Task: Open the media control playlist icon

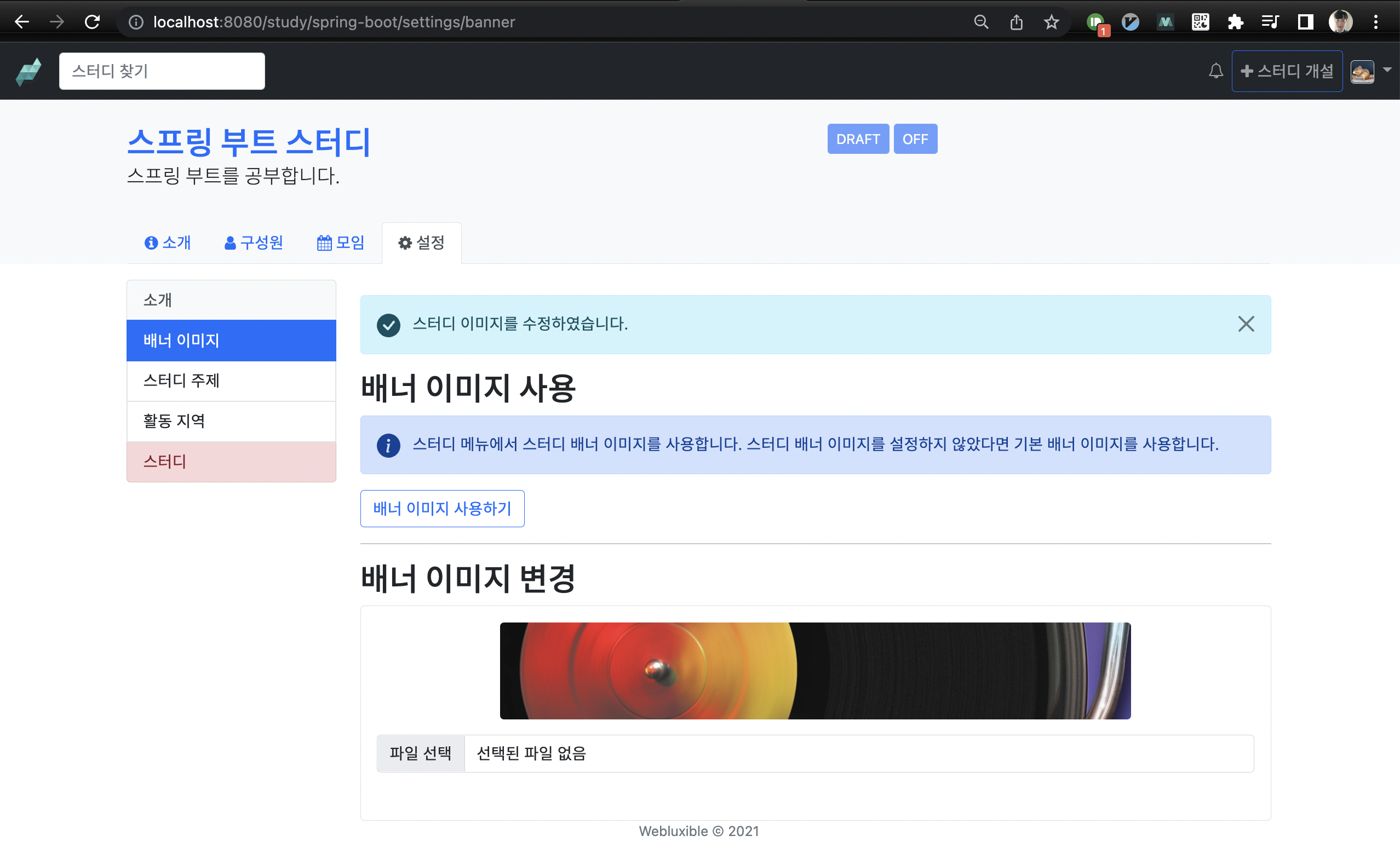Action: point(1270,22)
